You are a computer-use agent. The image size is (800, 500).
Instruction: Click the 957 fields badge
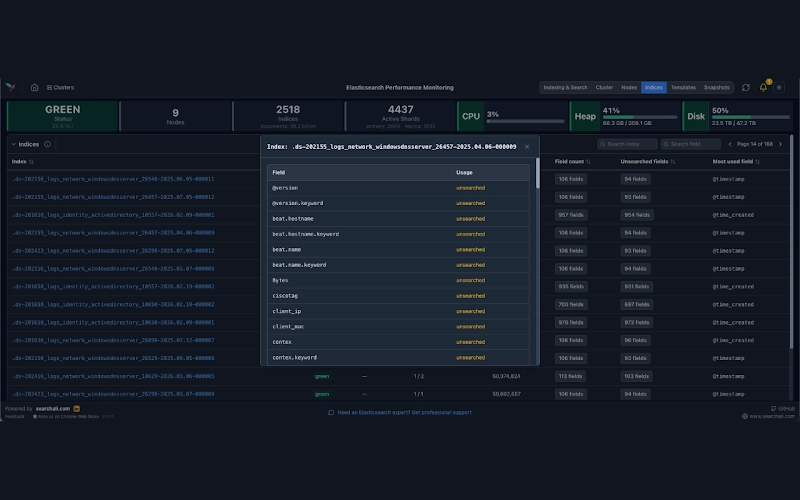pyautogui.click(x=570, y=215)
